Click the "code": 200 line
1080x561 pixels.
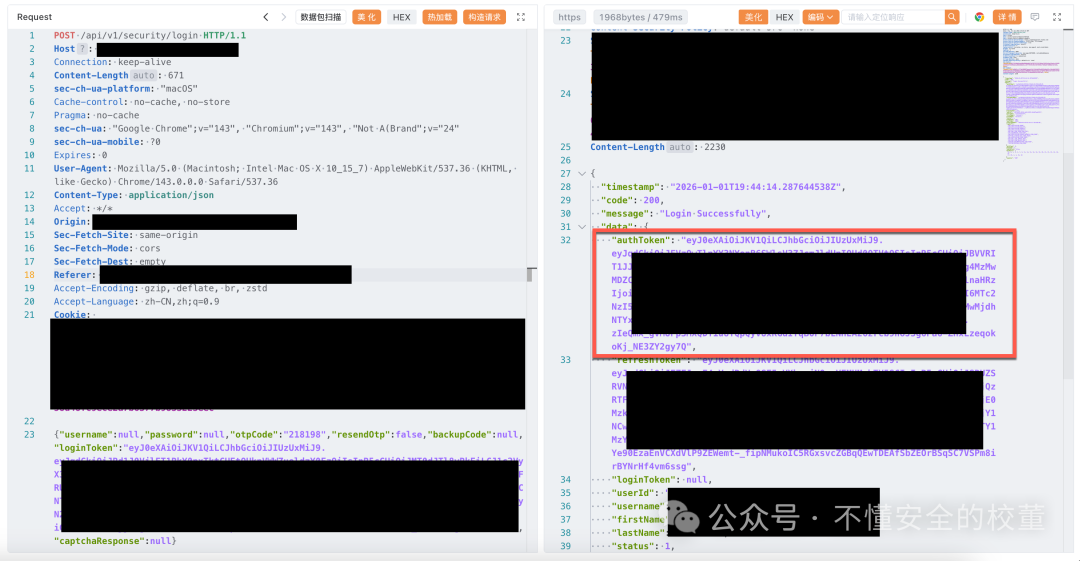[632, 200]
